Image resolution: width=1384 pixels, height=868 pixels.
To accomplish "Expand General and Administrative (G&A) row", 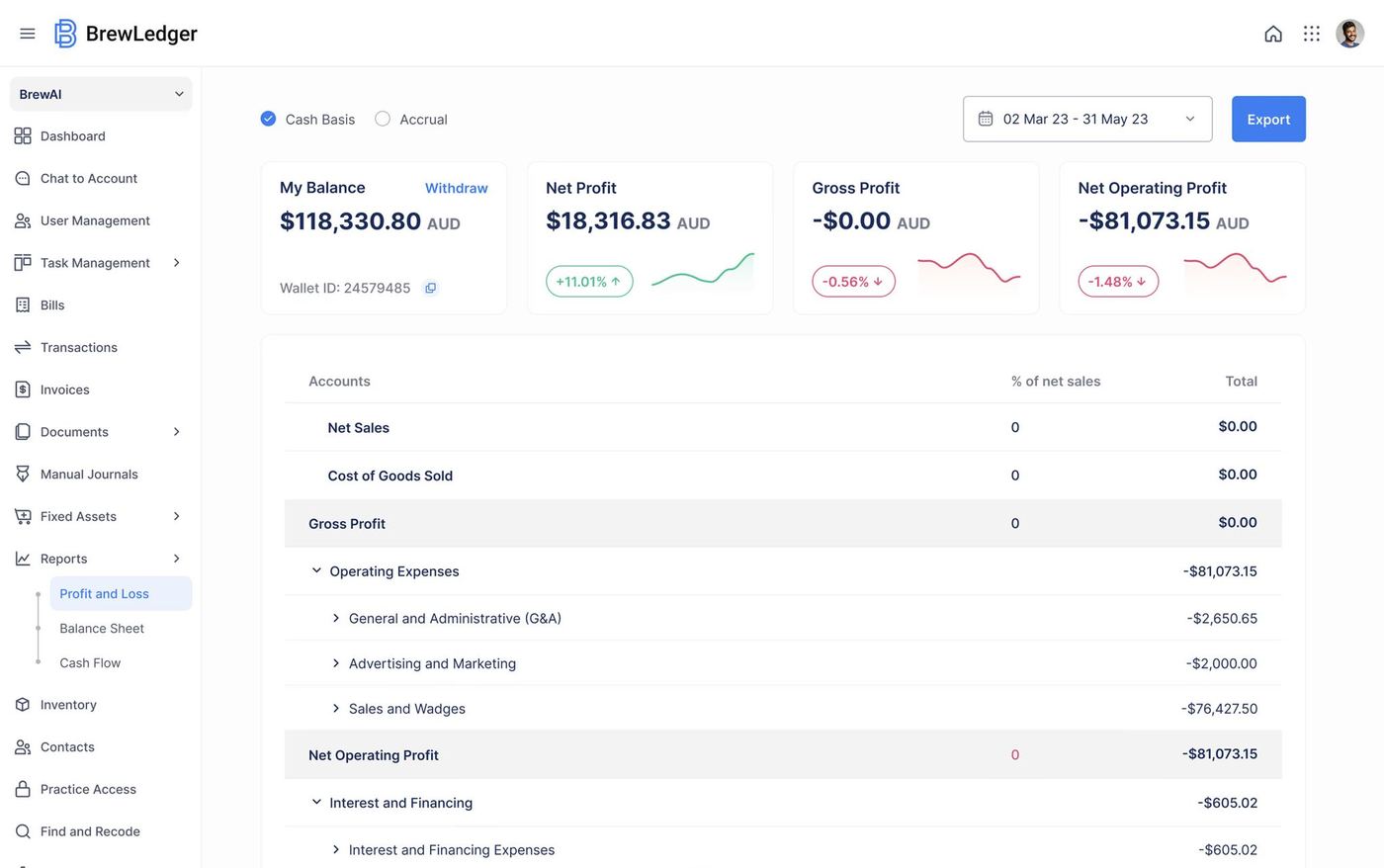I will tap(336, 618).
